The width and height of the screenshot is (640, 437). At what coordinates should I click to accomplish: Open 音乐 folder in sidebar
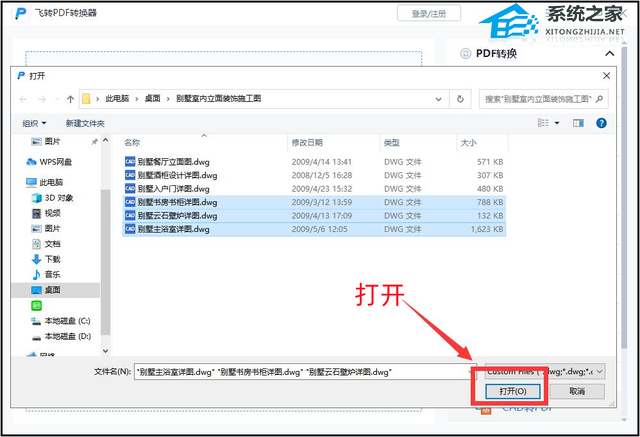click(47, 275)
